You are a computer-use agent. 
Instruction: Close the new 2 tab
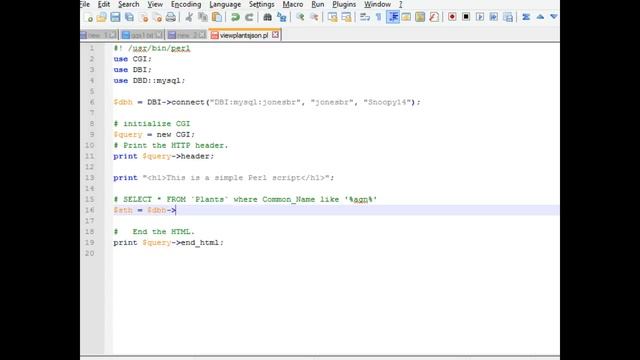[202, 35]
